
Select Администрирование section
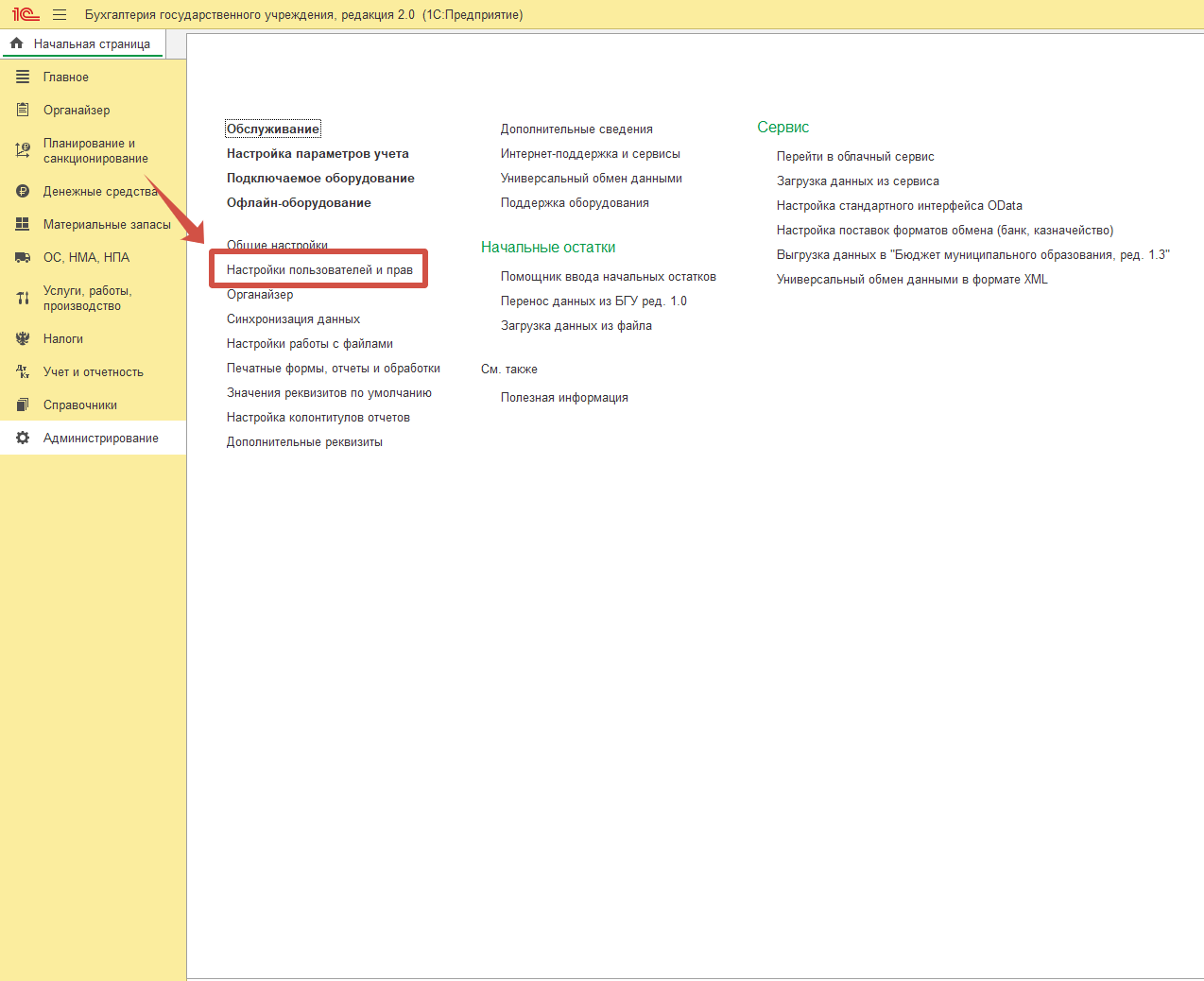click(x=93, y=438)
